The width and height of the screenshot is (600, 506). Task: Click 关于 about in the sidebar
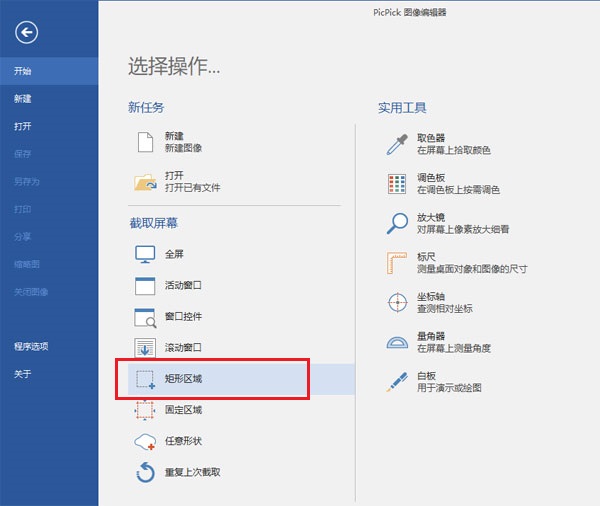[23, 374]
